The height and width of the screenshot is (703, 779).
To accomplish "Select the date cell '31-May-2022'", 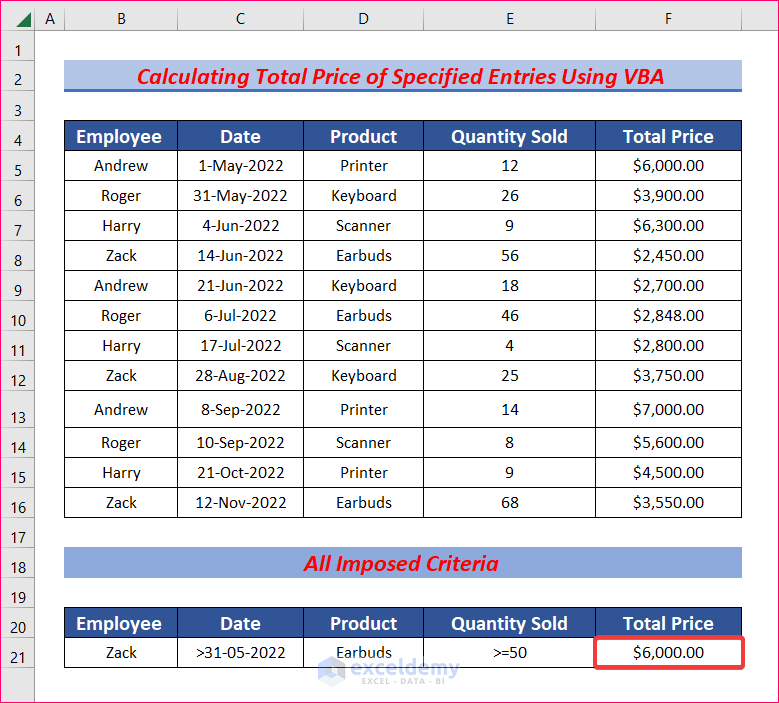I will tap(240, 196).
